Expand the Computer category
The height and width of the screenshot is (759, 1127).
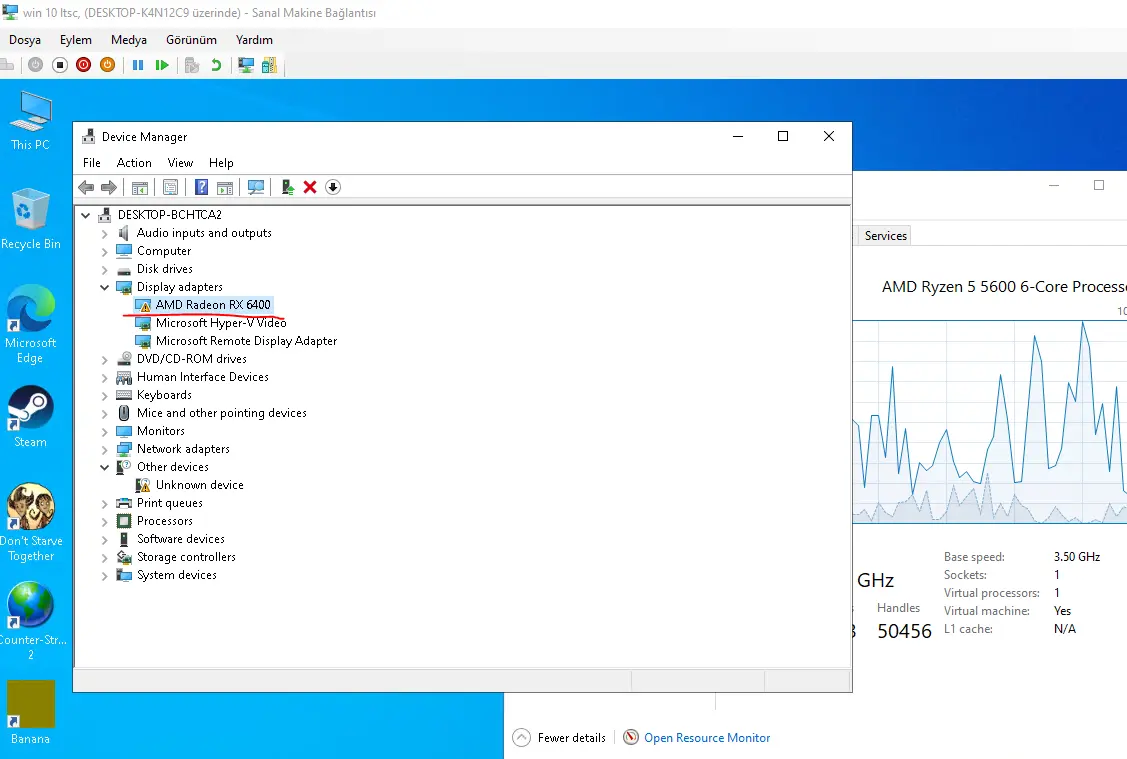[x=105, y=252]
